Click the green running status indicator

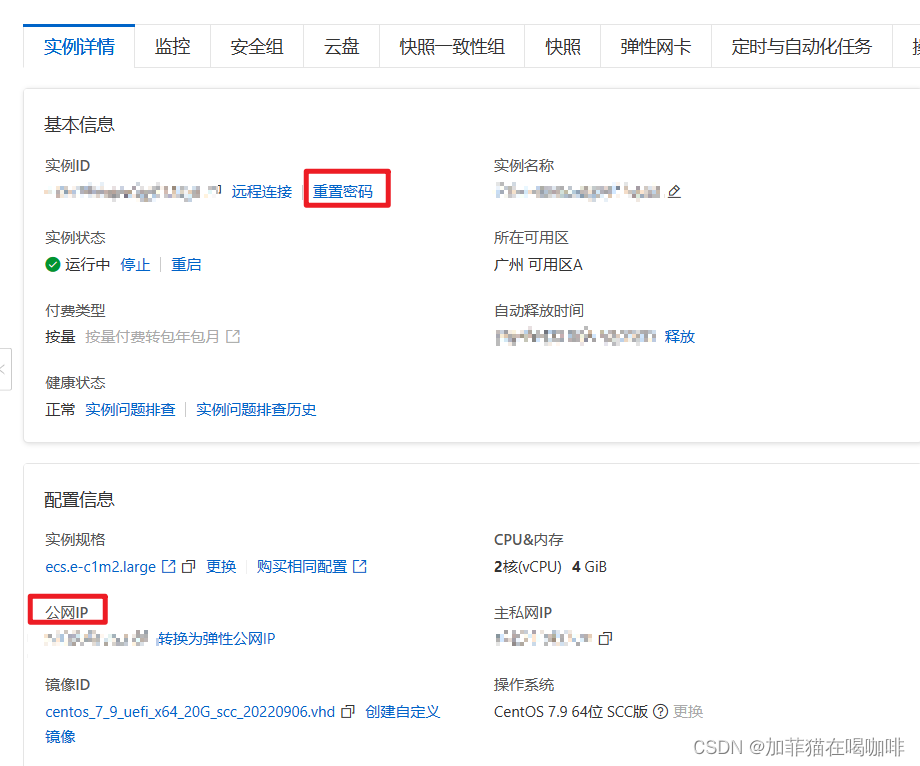tap(51, 264)
